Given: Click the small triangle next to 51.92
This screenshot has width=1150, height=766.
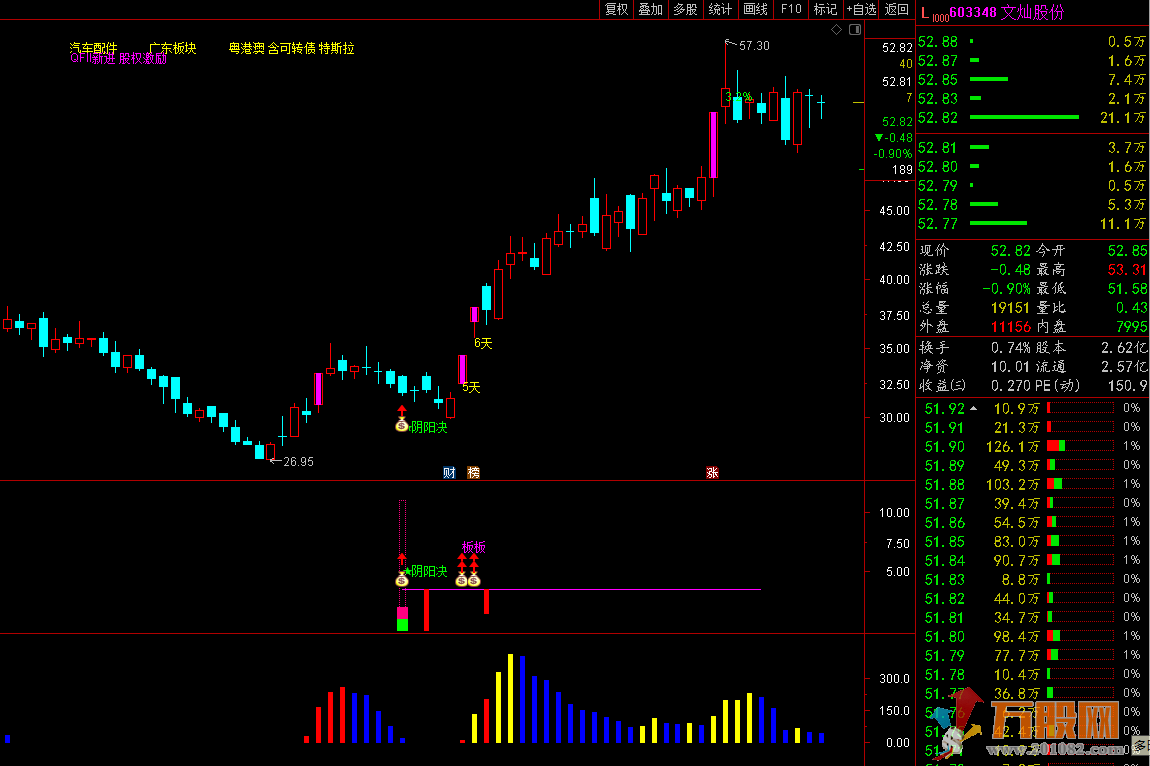Looking at the screenshot, I should [x=973, y=408].
